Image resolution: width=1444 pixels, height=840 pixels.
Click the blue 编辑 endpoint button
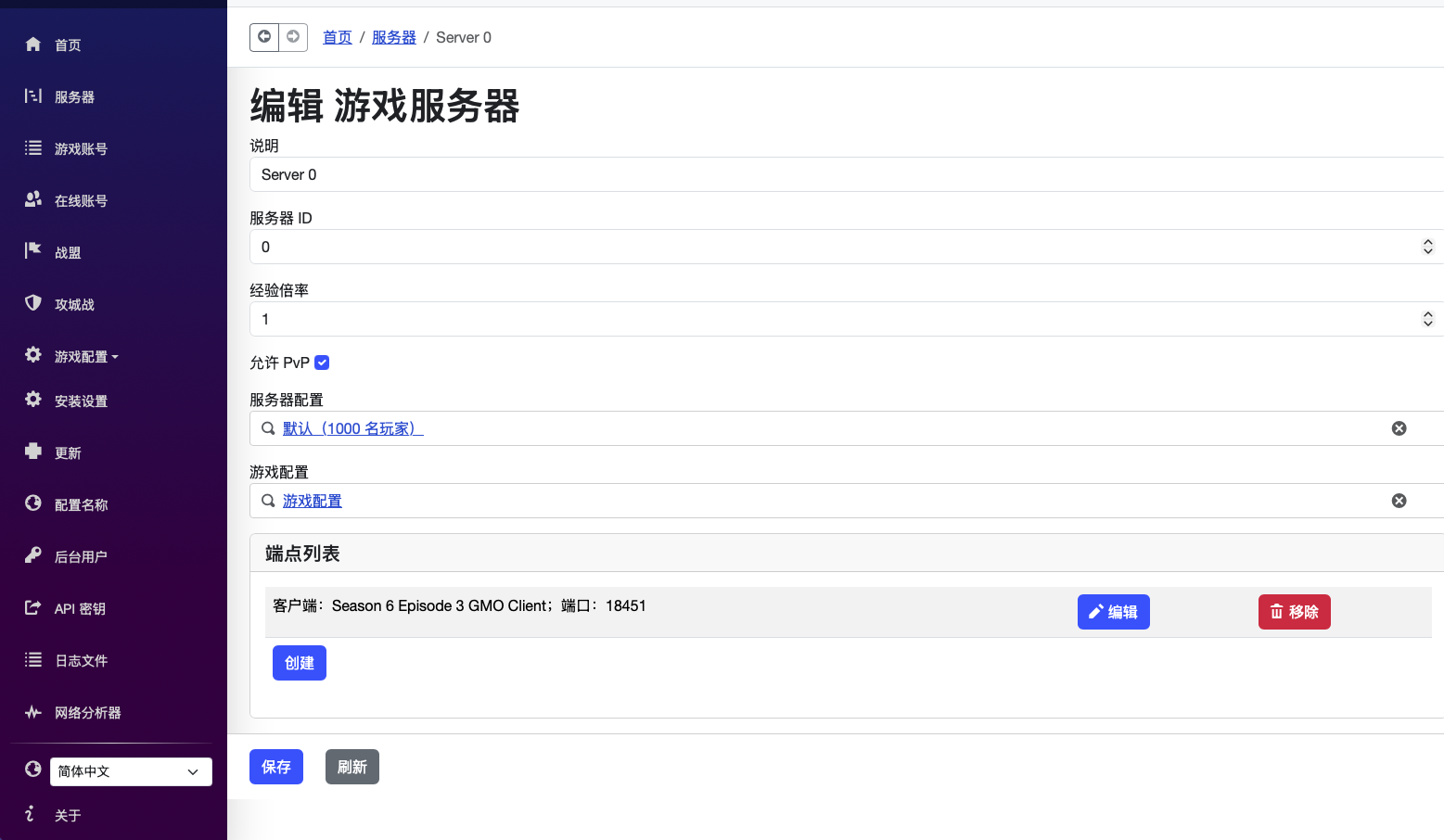(1114, 612)
